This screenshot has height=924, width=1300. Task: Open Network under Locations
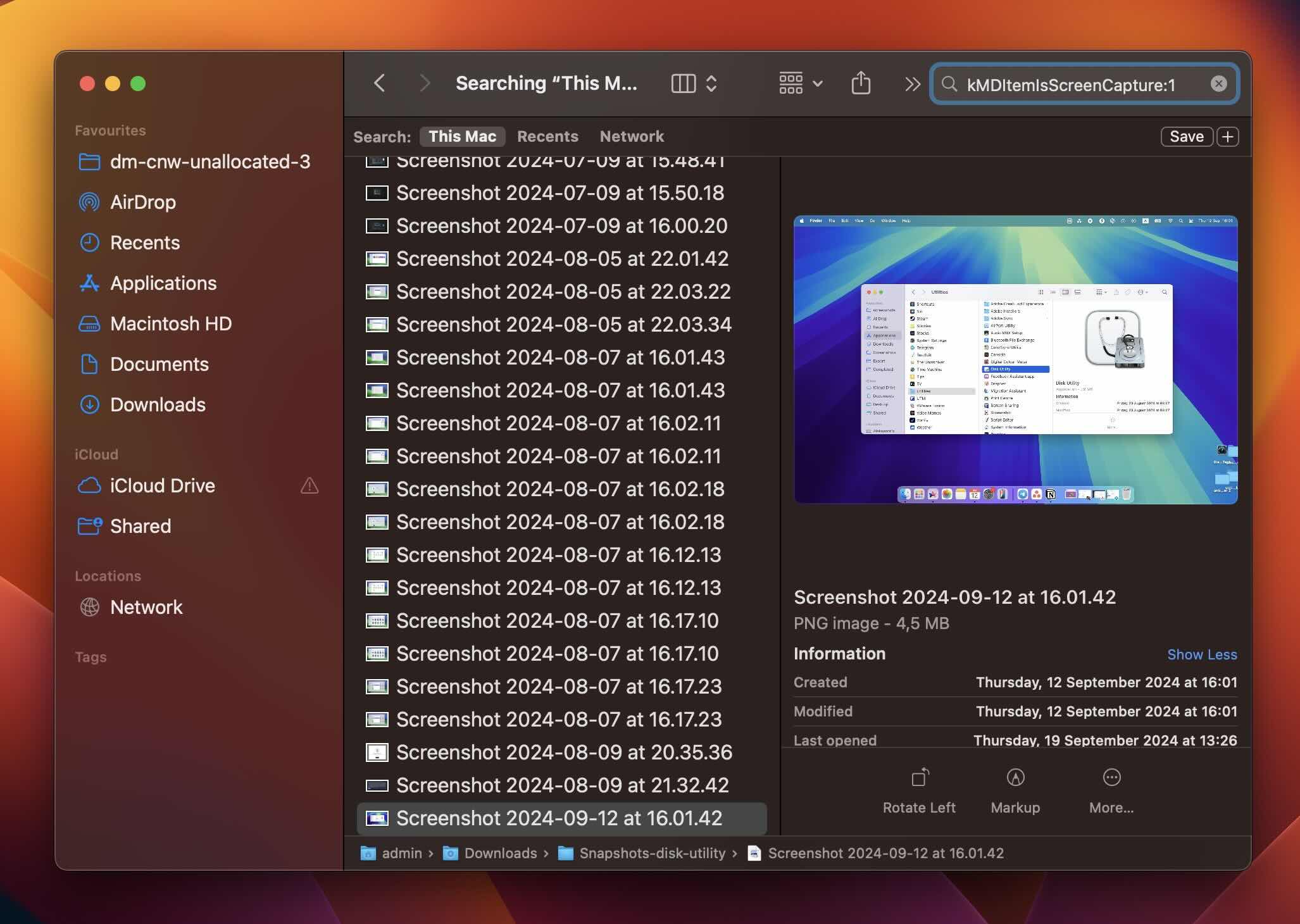point(130,608)
